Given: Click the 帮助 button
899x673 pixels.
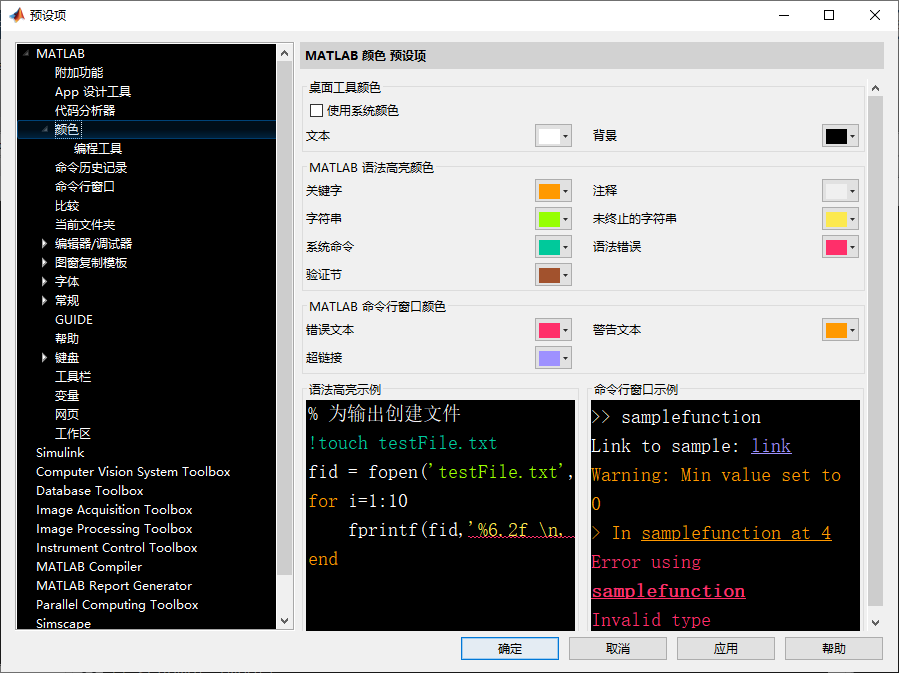Looking at the screenshot, I should [x=833, y=647].
